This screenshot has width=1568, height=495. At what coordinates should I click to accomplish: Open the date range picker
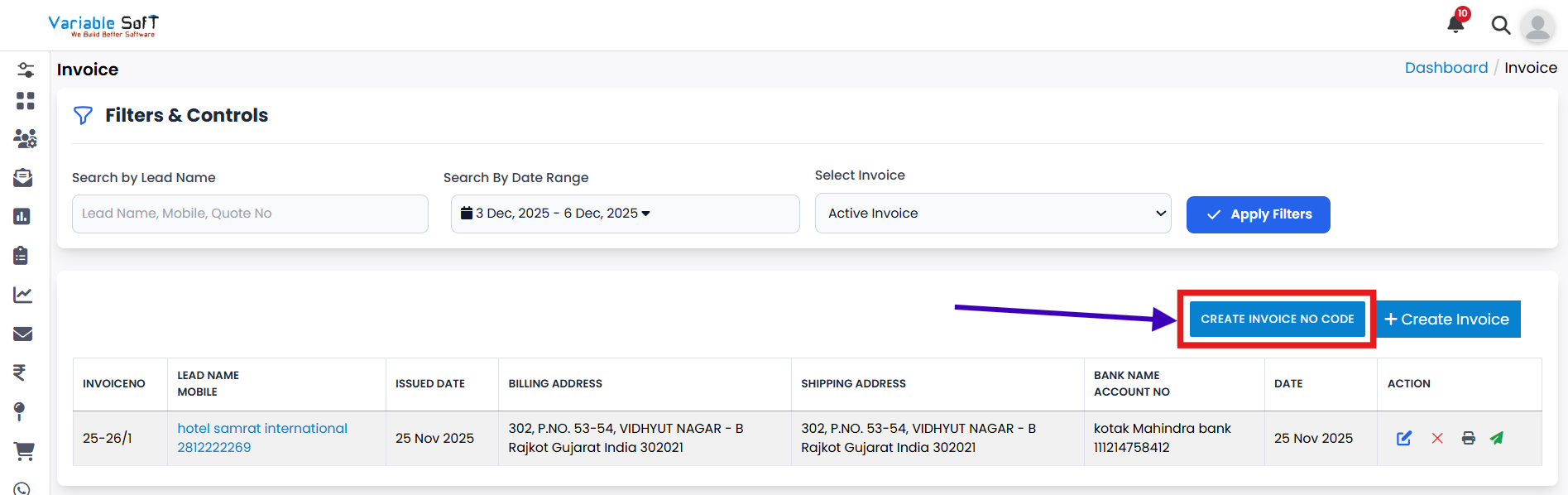(x=625, y=214)
